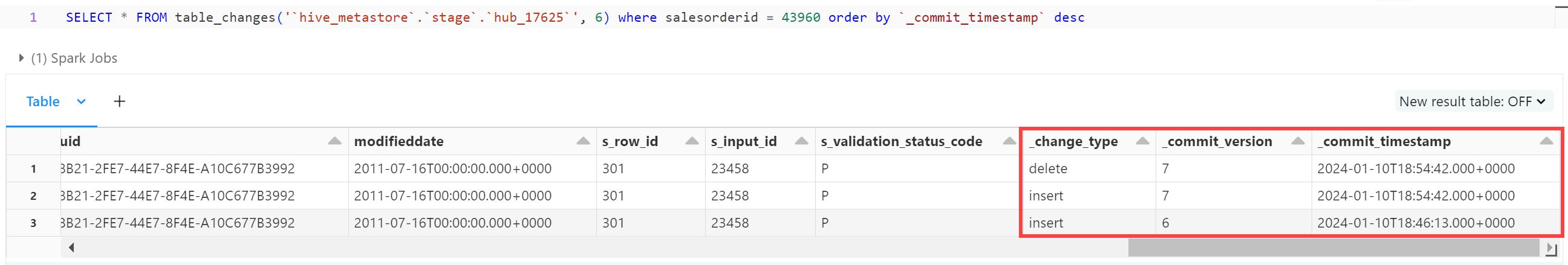This screenshot has width=1568, height=265.
Task: Sort _change_type column arrow
Action: pos(1142,141)
